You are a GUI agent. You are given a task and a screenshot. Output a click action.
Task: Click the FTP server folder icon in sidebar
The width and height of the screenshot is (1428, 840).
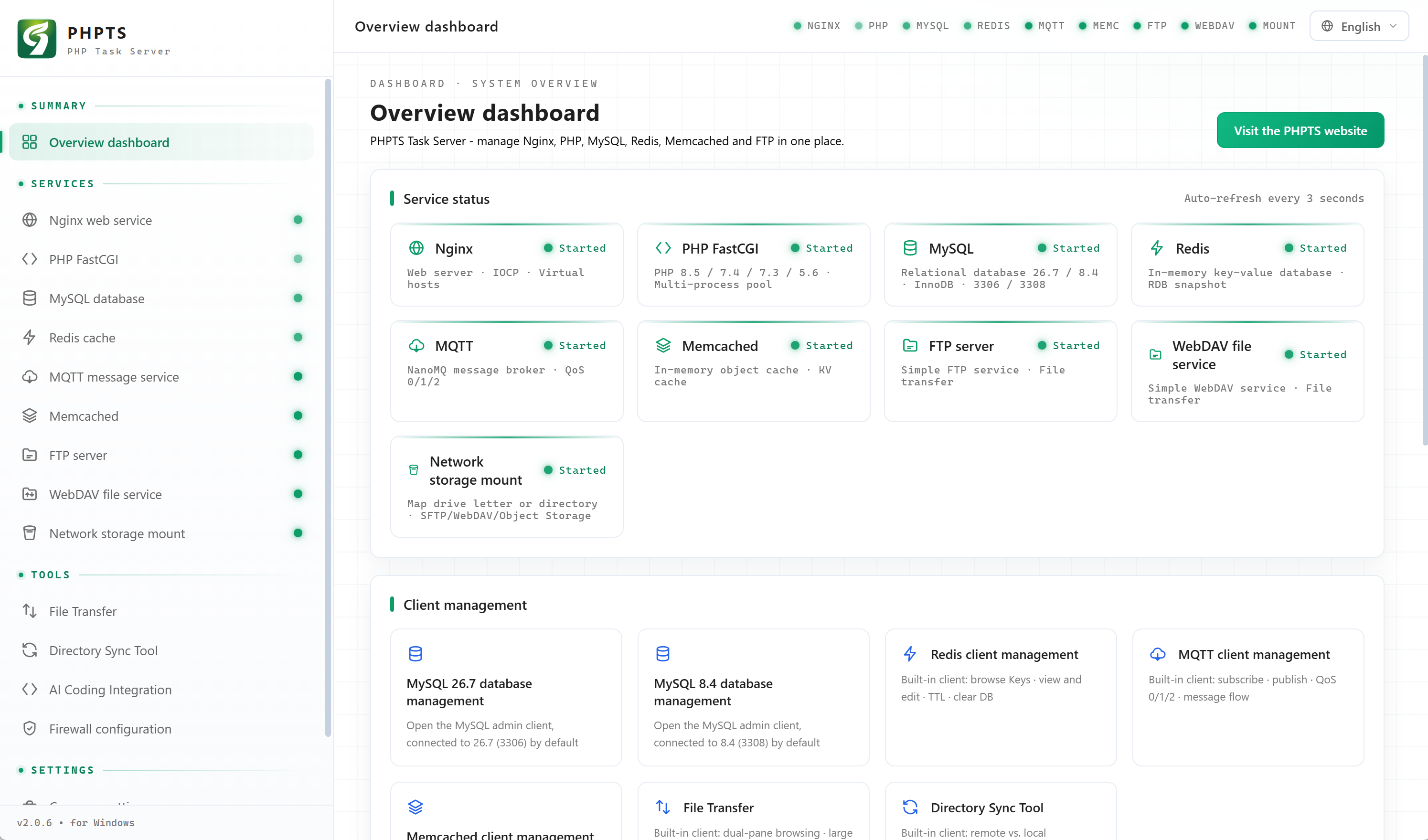click(30, 455)
